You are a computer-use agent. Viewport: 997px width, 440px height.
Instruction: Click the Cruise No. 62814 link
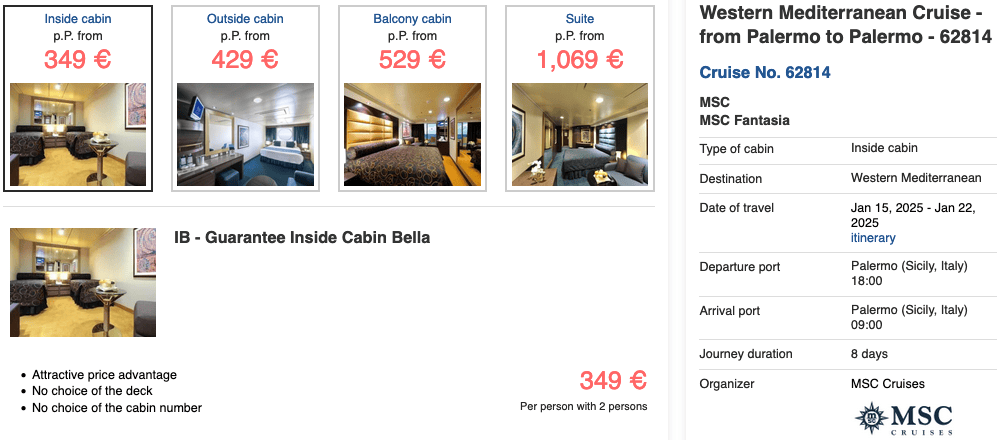tap(765, 73)
